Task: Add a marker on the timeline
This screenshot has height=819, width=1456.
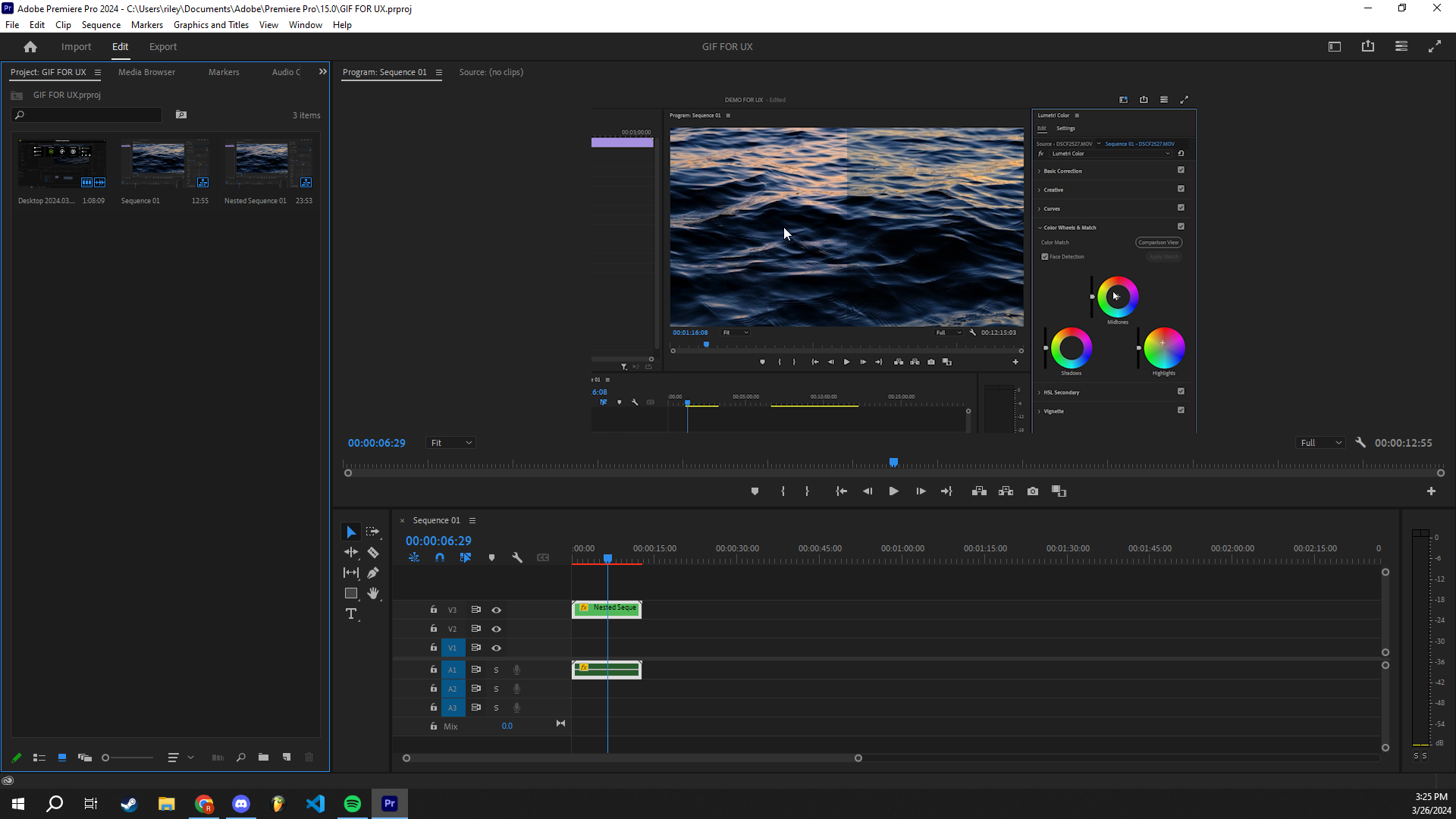Action: pos(491,557)
